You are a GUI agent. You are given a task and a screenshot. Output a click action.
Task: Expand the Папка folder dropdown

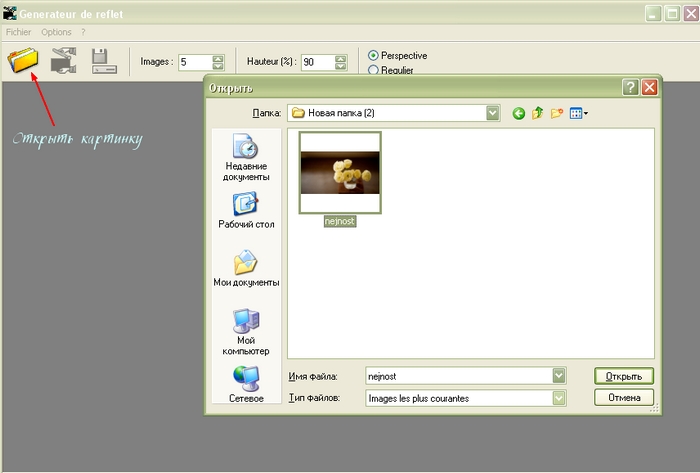click(492, 113)
